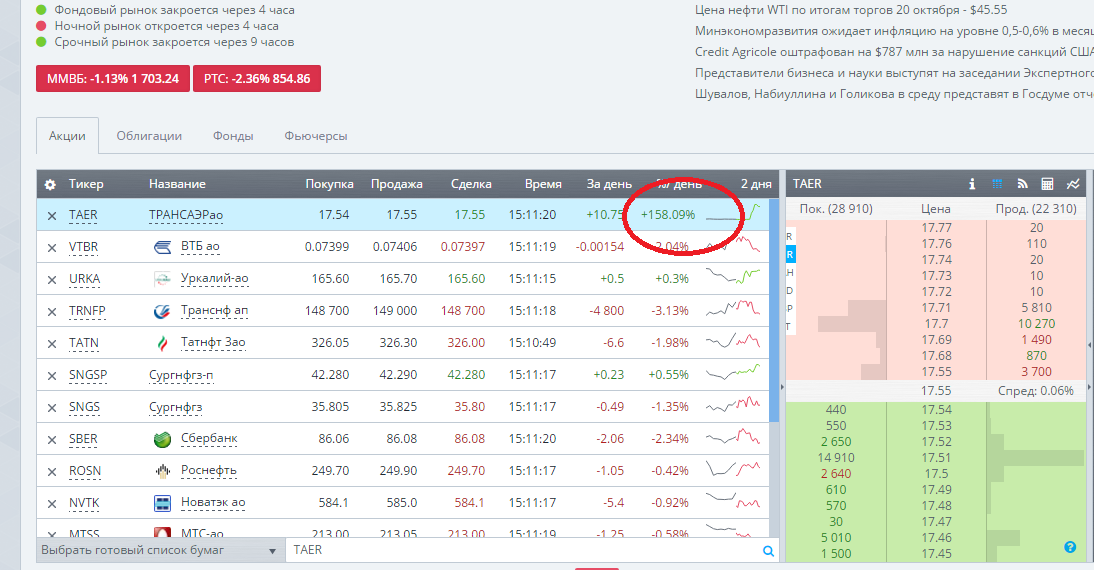Open the calculator icon in TAER panel
The image size is (1094, 570).
1047,184
